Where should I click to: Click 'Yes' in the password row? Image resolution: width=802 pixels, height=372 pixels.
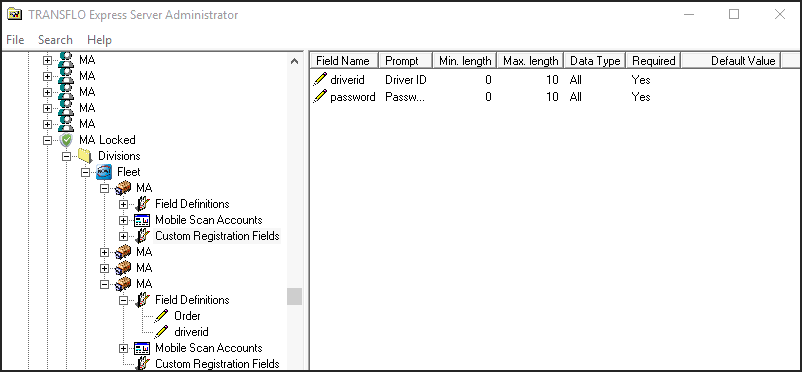(641, 97)
